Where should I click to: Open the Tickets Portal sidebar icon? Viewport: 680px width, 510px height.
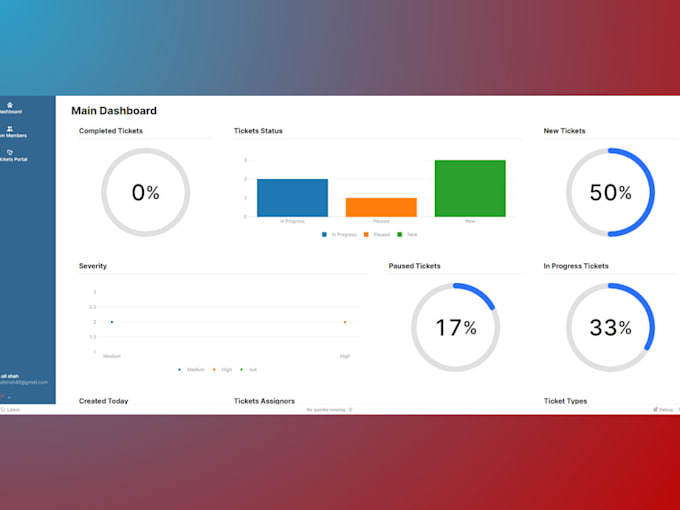(10, 152)
